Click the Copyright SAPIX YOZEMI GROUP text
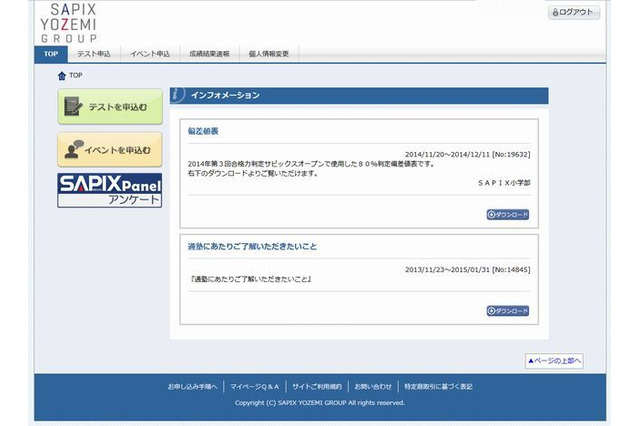640x426 pixels. click(x=320, y=403)
